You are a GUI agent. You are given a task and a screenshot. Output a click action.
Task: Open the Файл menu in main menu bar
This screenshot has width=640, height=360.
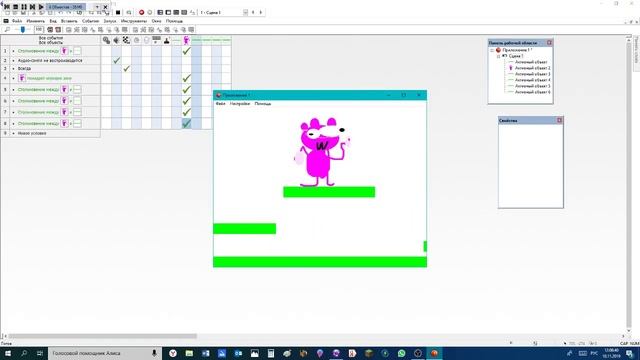[x=17, y=21]
